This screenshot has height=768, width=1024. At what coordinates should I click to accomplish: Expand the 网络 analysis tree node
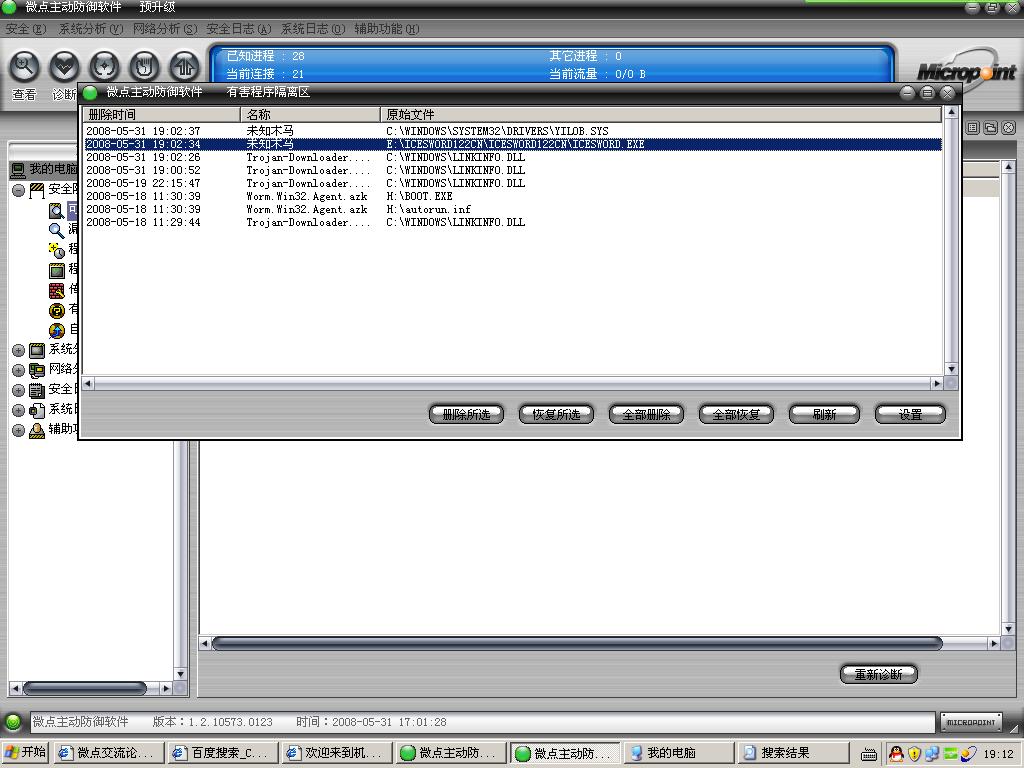coord(18,370)
